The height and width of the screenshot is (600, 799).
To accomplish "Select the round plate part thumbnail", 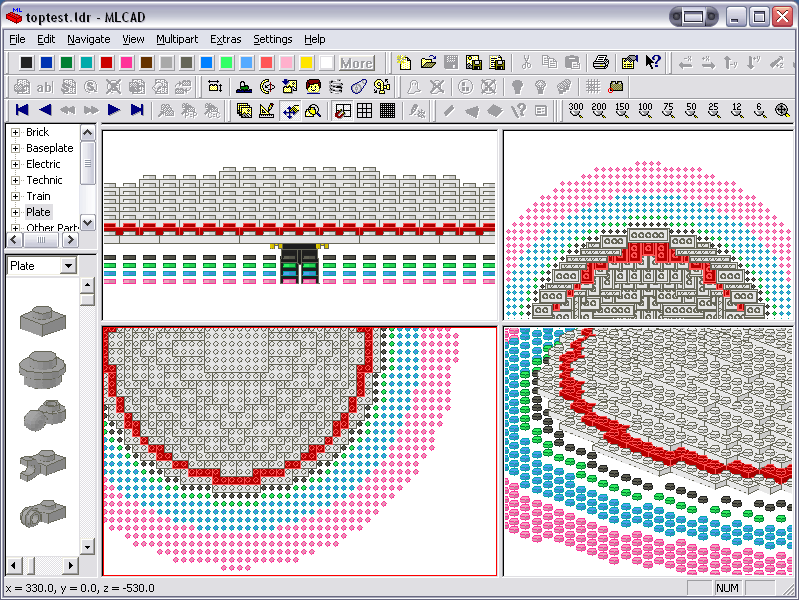I will (40, 370).
